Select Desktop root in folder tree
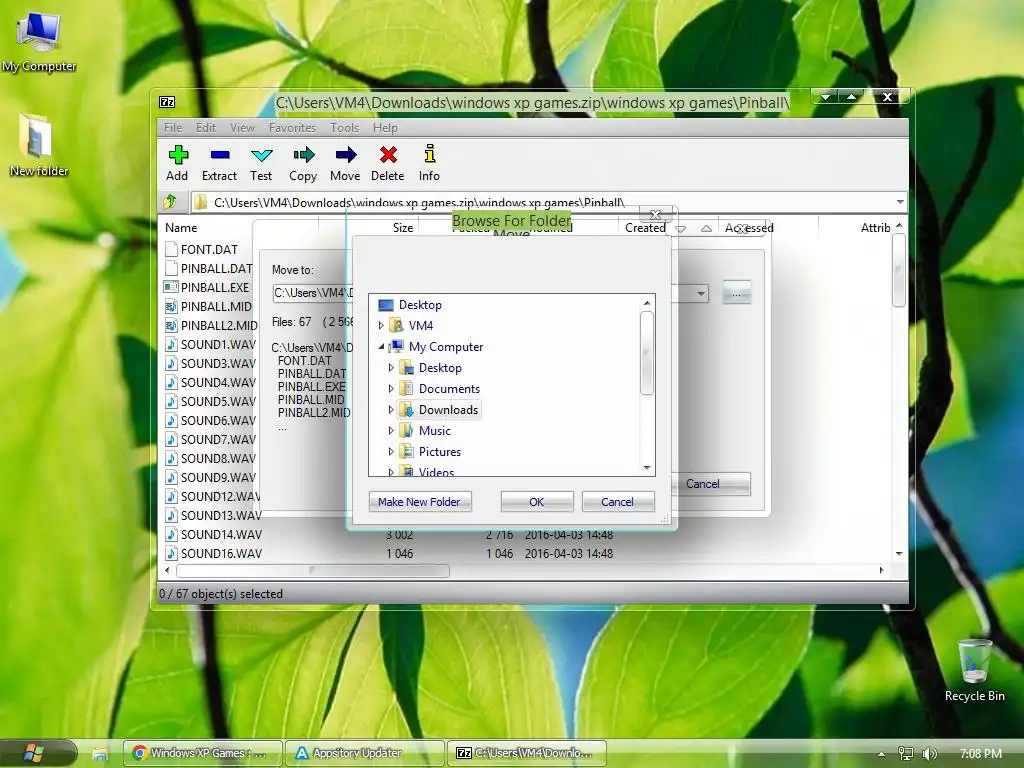The width and height of the screenshot is (1024, 768). pyautogui.click(x=420, y=305)
